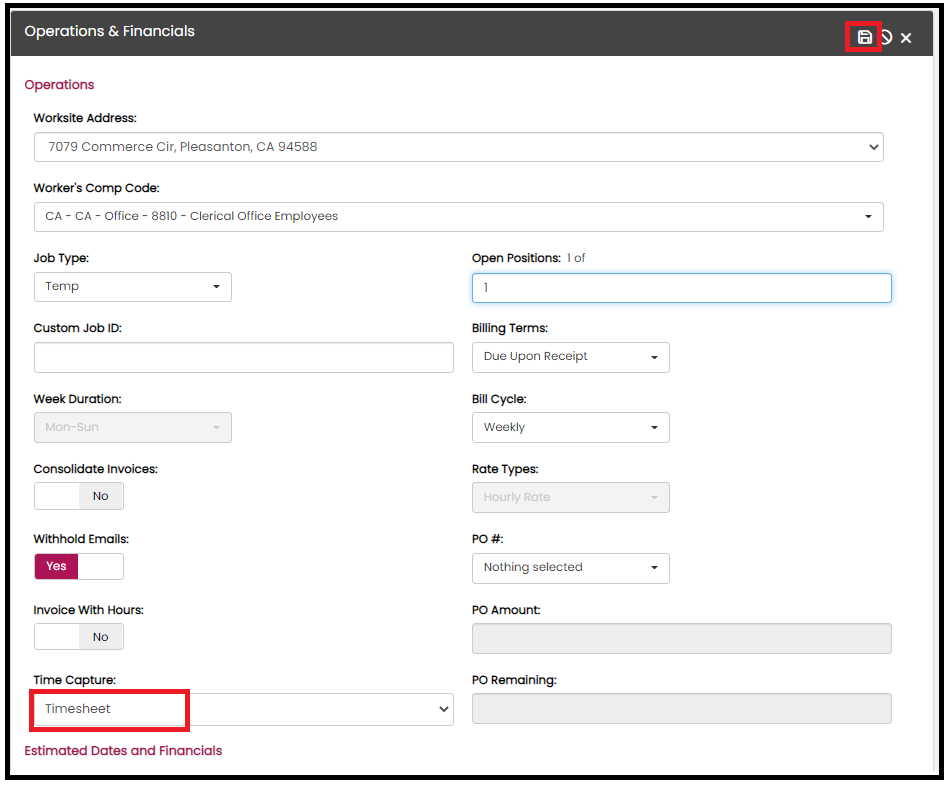The width and height of the screenshot is (945, 785).
Task: Open the Billing Terms dropdown
Action: (570, 357)
